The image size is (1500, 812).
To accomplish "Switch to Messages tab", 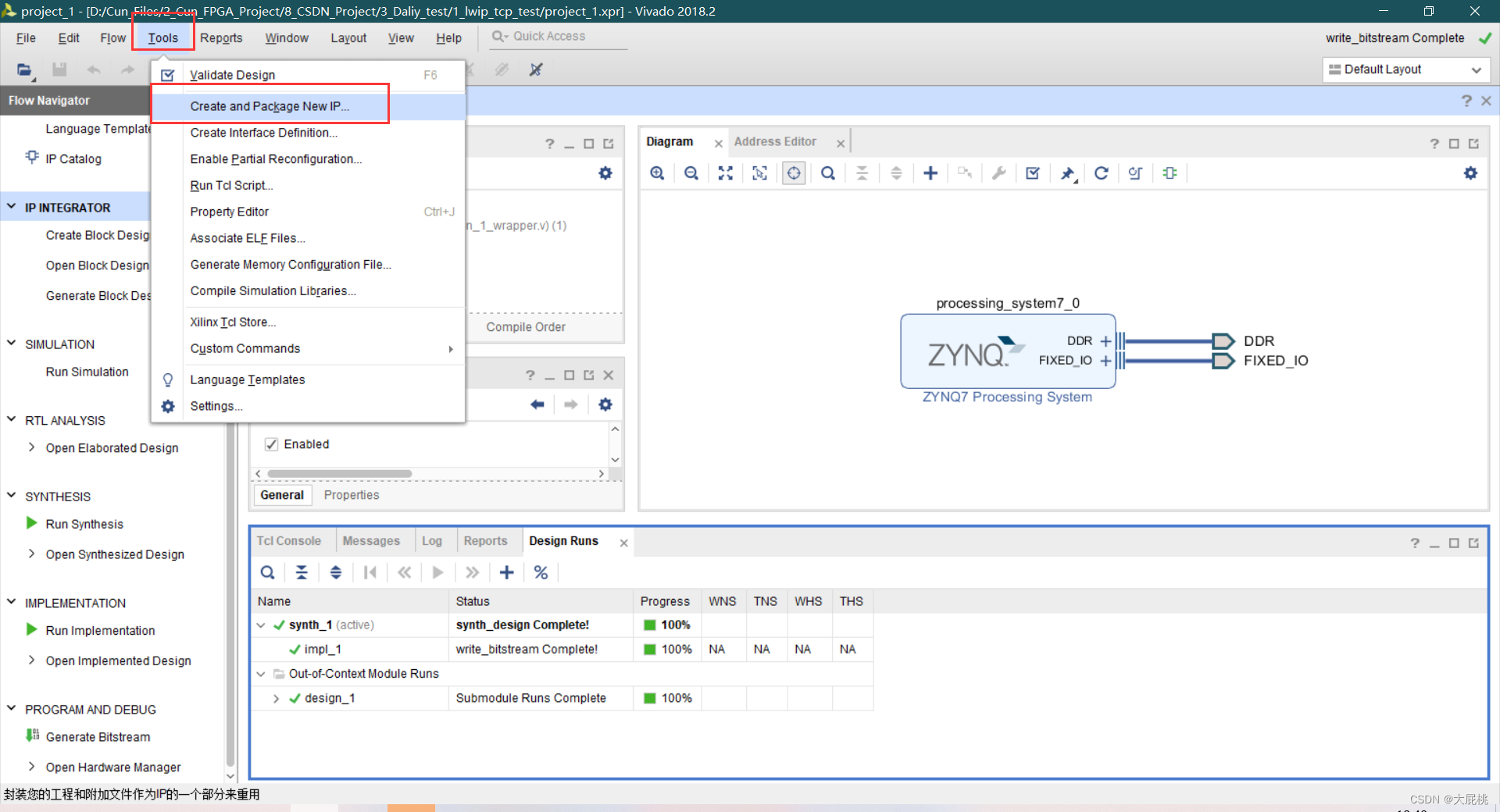I will pos(371,540).
